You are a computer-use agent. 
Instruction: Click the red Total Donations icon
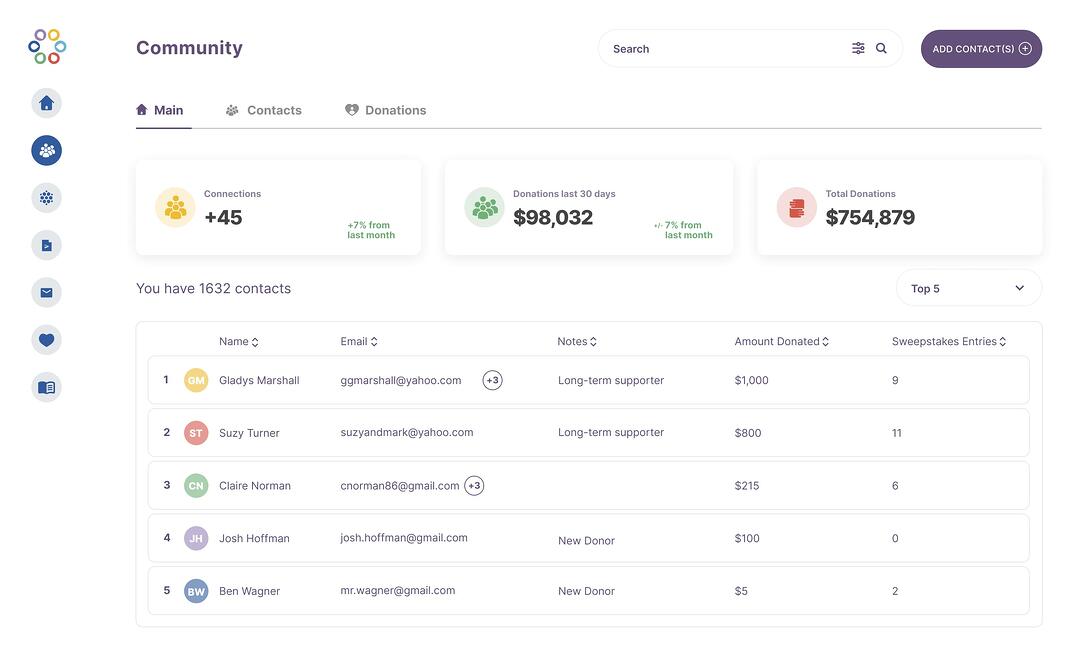pos(797,207)
